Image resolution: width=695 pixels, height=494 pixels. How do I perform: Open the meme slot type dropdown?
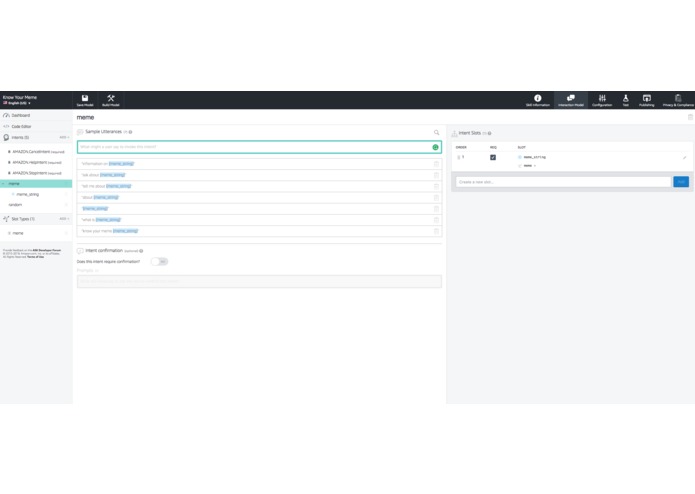530,166
